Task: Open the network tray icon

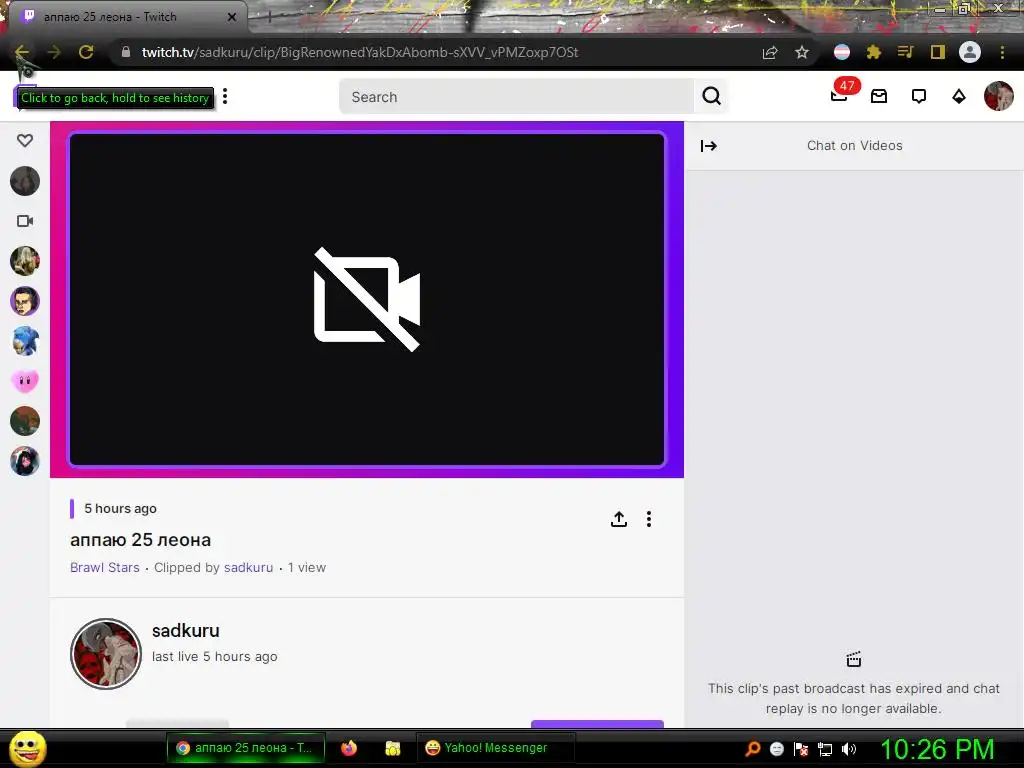Action: click(x=825, y=748)
